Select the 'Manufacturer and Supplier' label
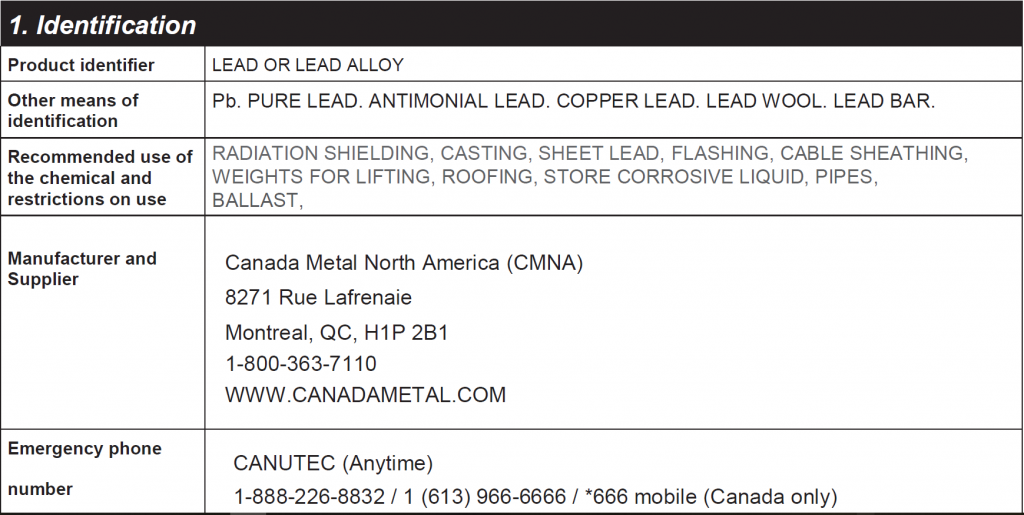The height and width of the screenshot is (515, 1024). (82, 268)
